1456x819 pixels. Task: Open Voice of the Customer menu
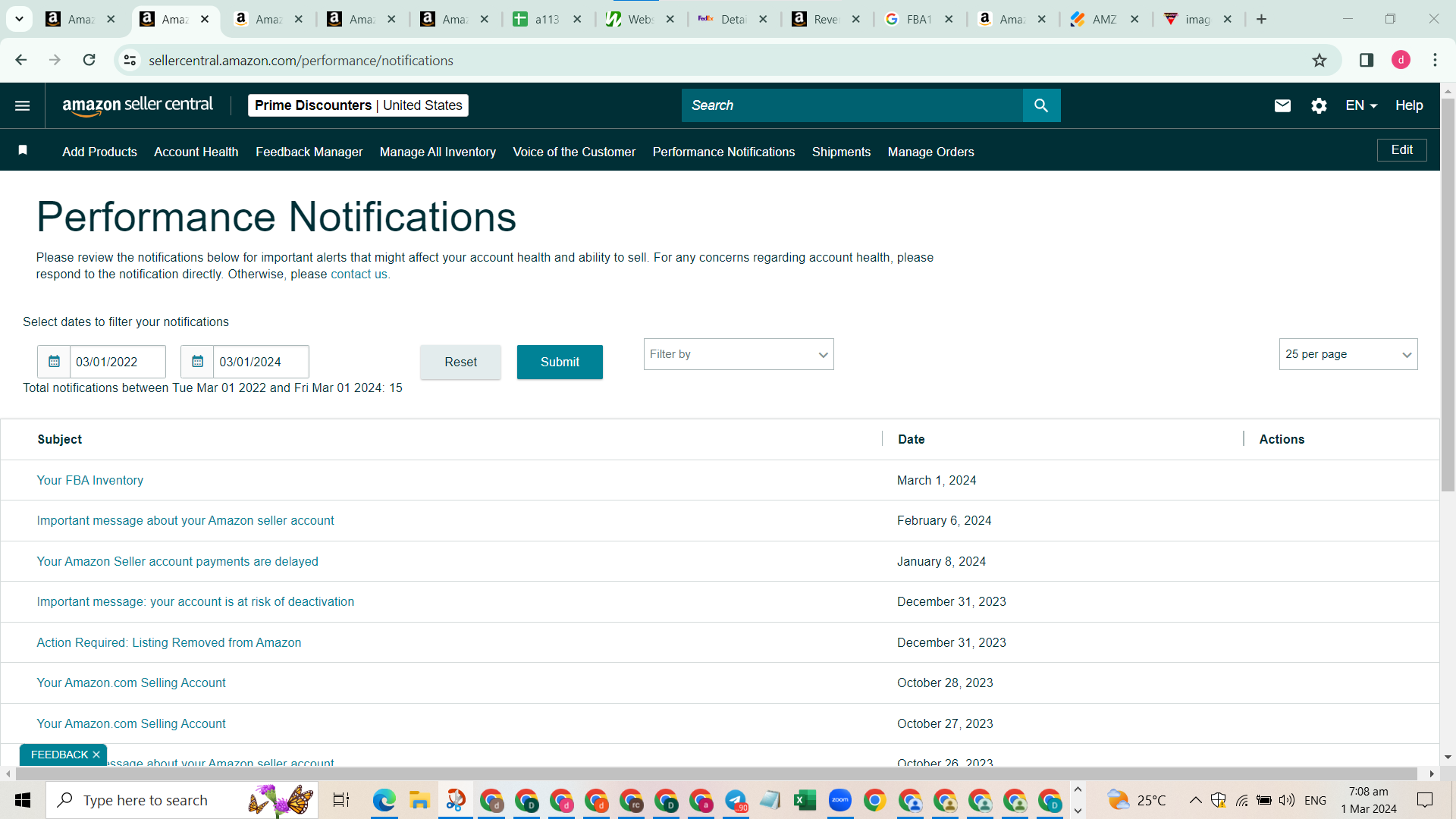pos(574,152)
